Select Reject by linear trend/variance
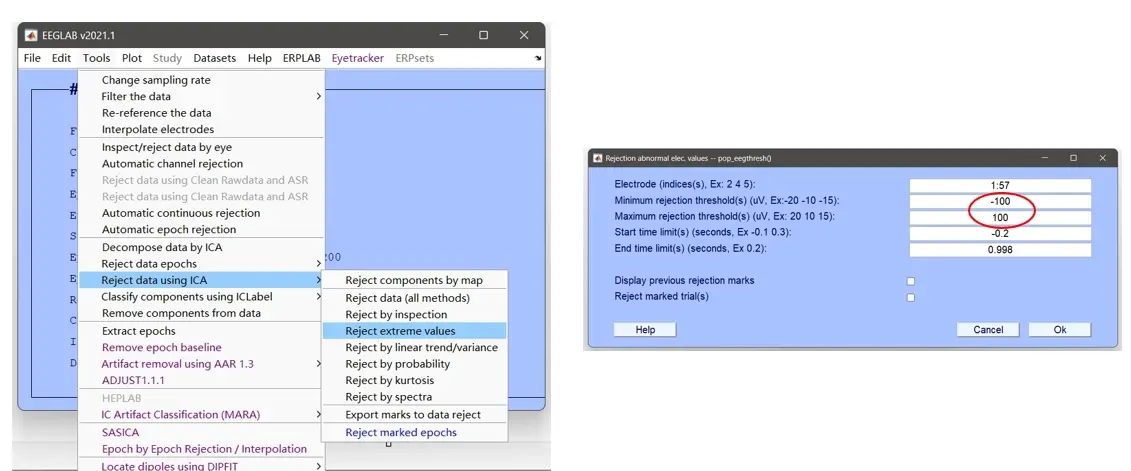This screenshot has height=471, width=1131. click(x=415, y=347)
